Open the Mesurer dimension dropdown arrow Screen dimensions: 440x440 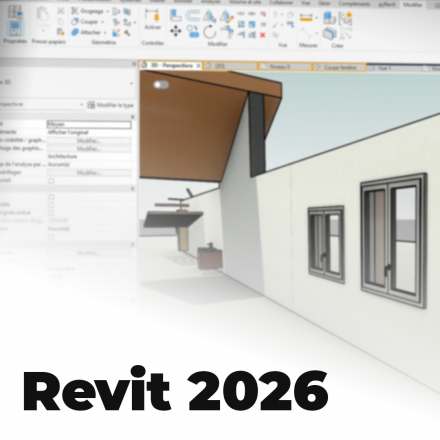(317, 18)
